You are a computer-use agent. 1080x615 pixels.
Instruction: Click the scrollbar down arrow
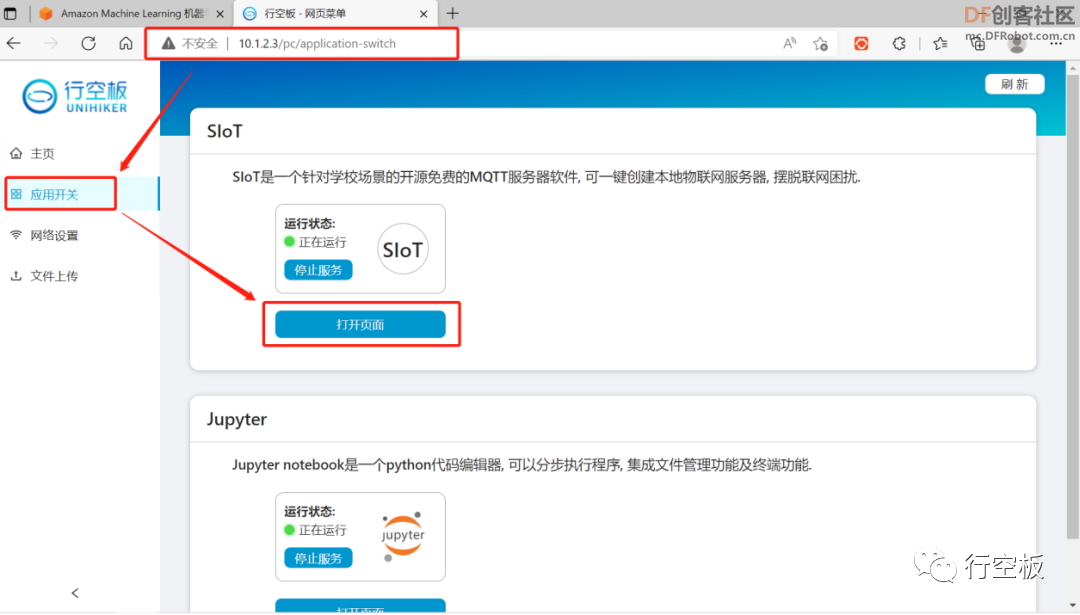(x=1072, y=605)
